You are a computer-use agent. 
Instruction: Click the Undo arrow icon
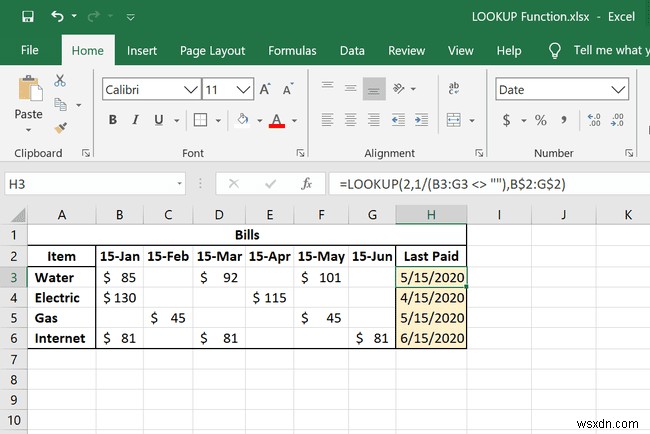point(57,16)
